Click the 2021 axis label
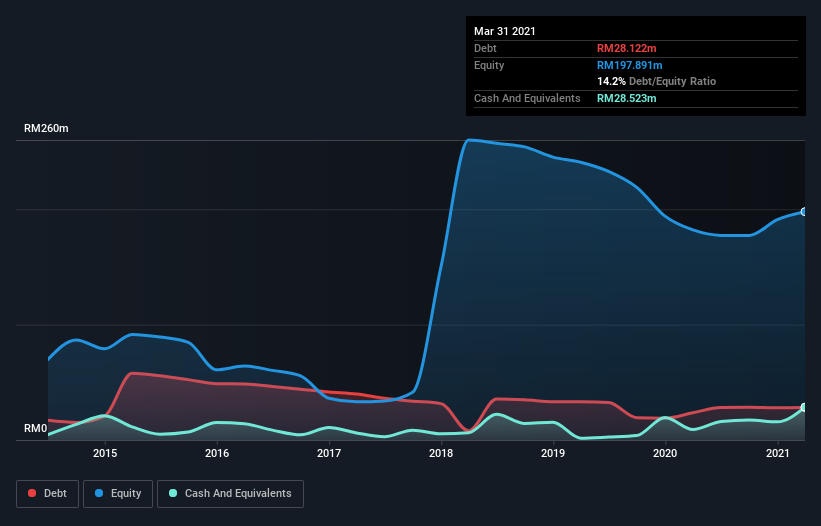The width and height of the screenshot is (821, 526). [x=778, y=453]
